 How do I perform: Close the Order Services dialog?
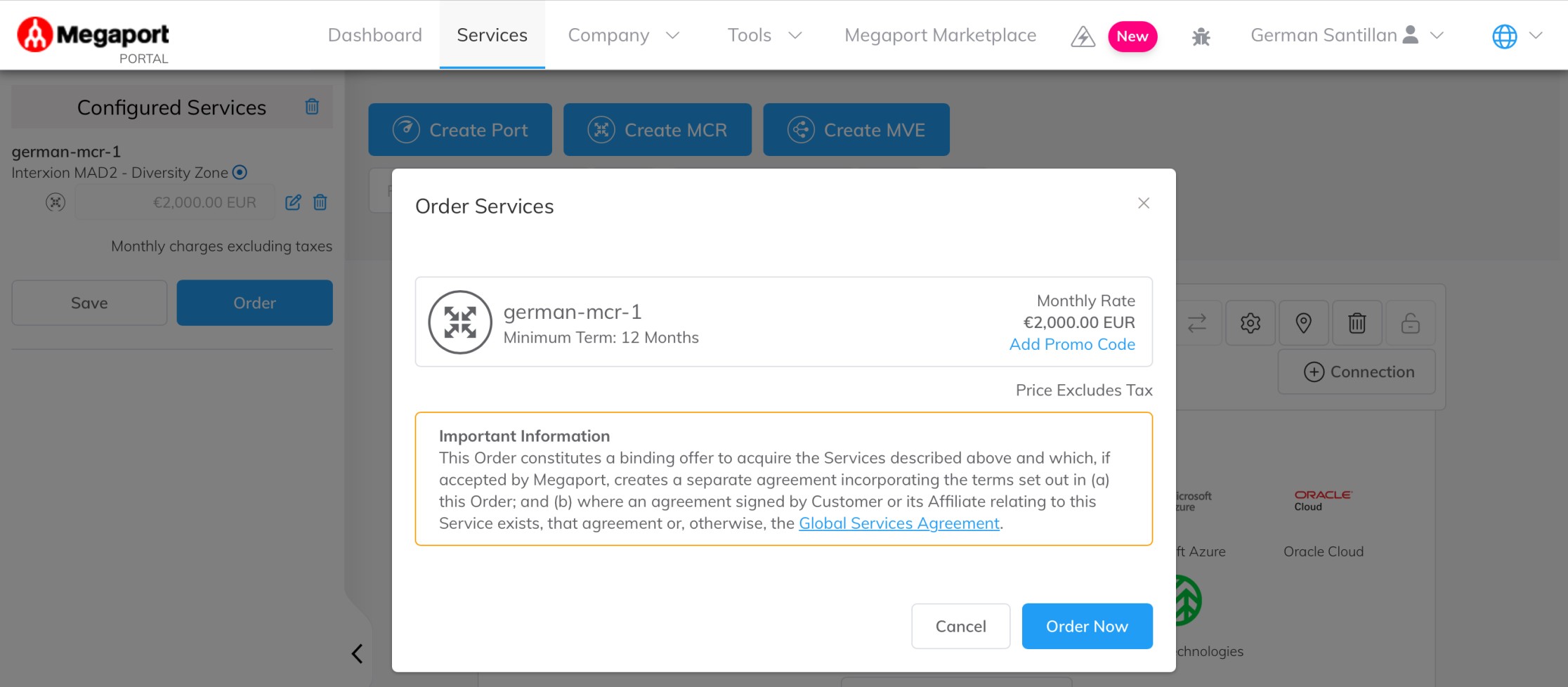(x=1144, y=203)
